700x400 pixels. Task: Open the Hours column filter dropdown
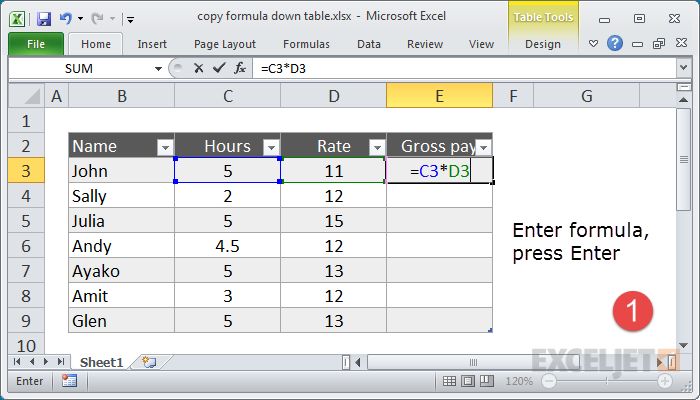click(x=271, y=147)
